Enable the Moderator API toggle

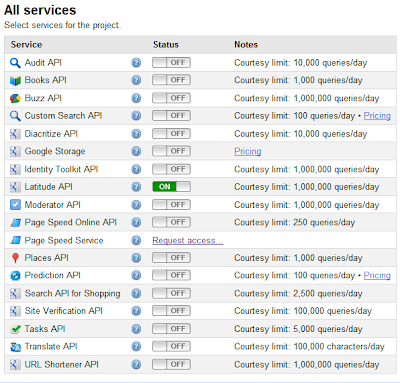pyautogui.click(x=171, y=205)
